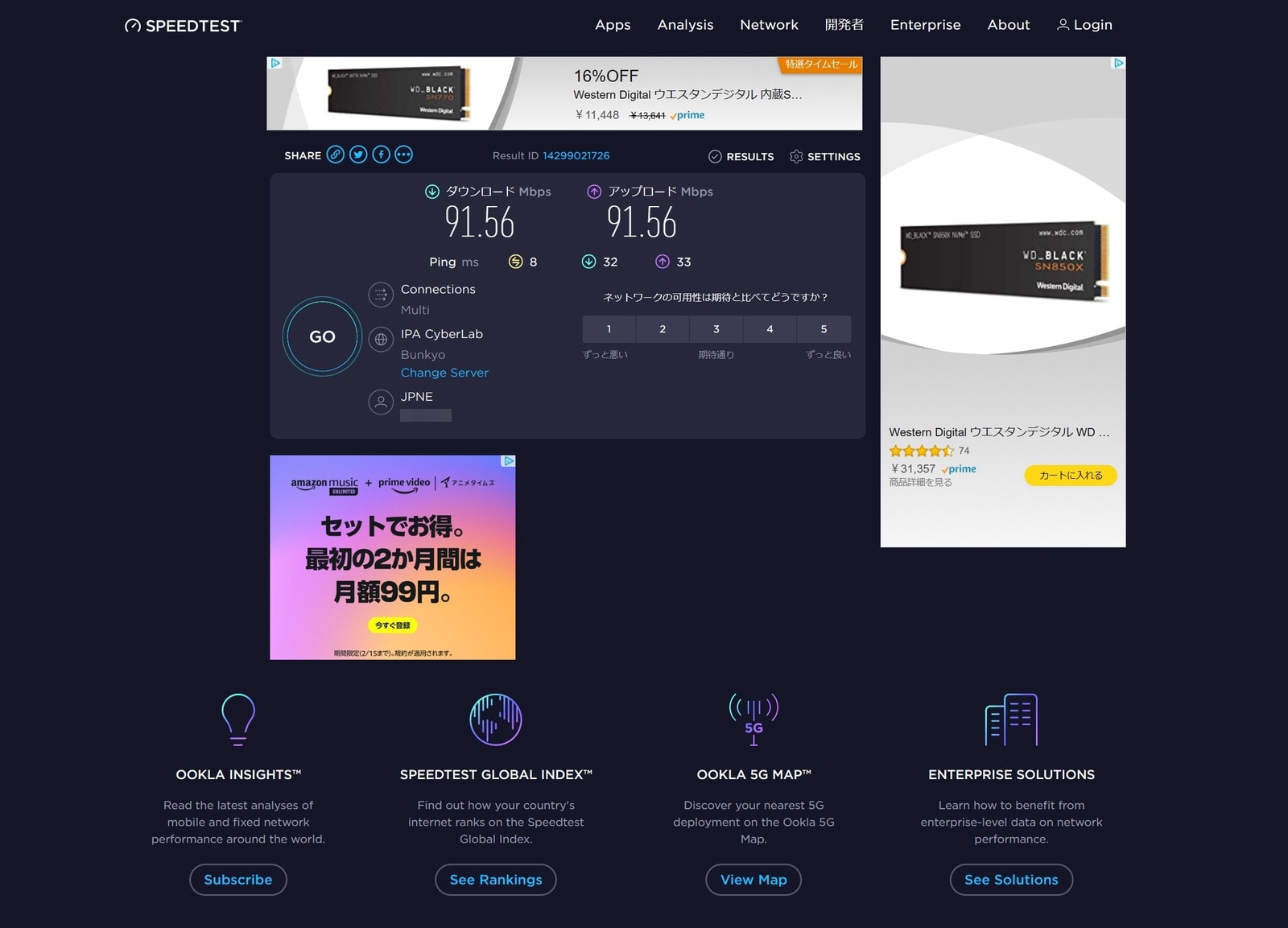Click the View Map button
The image size is (1288, 928).
tap(753, 880)
